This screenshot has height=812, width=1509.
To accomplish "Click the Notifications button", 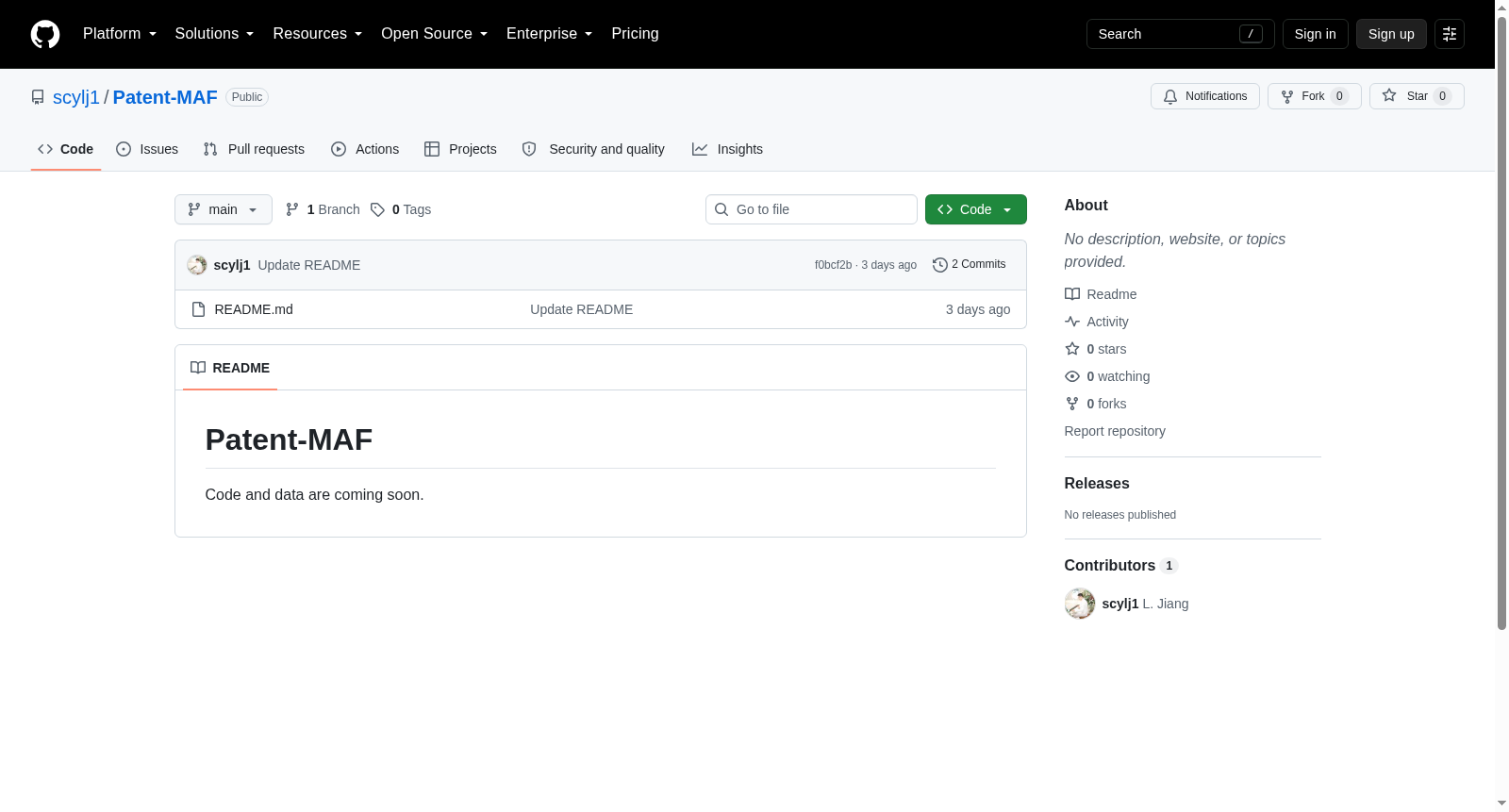I will (1205, 96).
